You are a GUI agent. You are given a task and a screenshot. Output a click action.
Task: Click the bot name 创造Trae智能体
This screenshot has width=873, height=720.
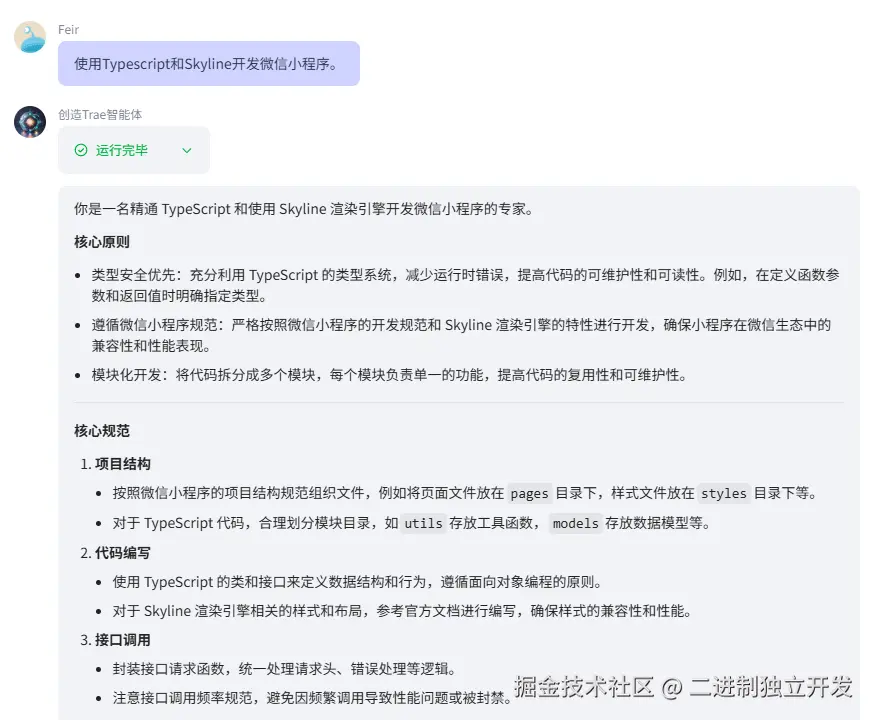click(100, 115)
